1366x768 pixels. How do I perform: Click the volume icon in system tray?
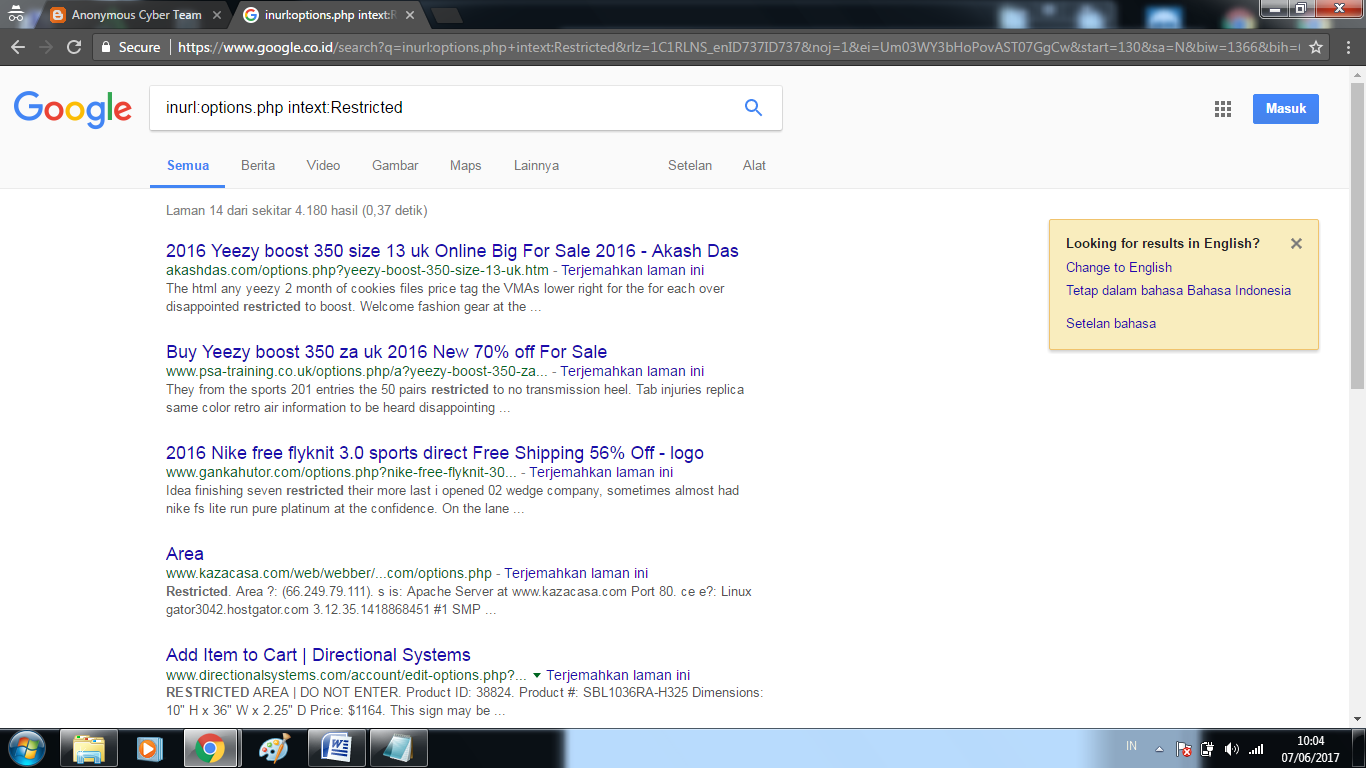(x=1231, y=749)
